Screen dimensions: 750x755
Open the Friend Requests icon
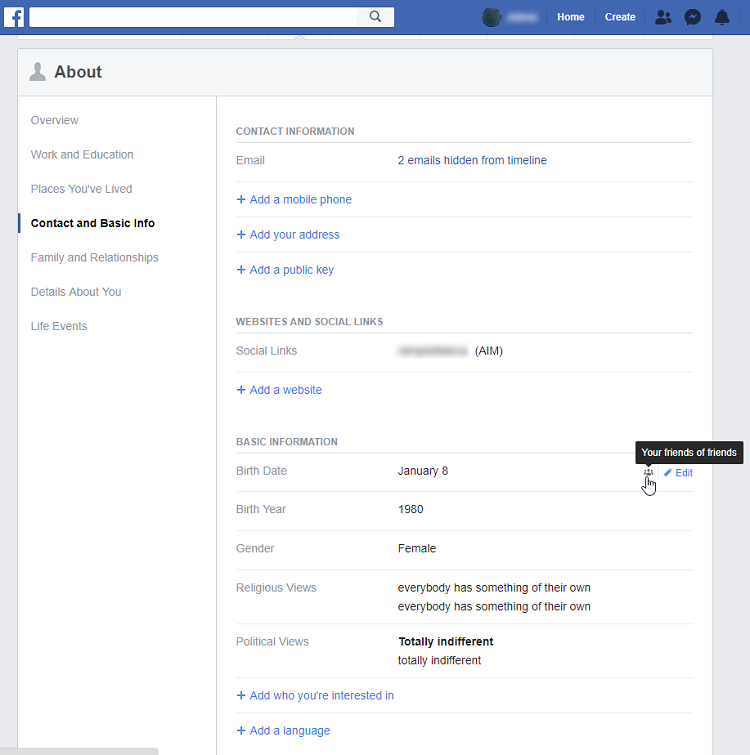pyautogui.click(x=663, y=17)
